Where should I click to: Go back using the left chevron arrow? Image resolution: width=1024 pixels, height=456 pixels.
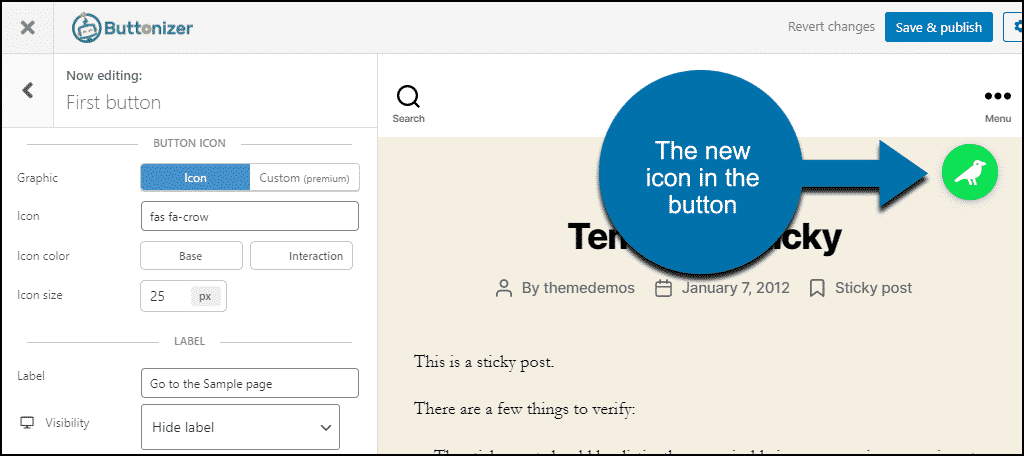(27, 91)
